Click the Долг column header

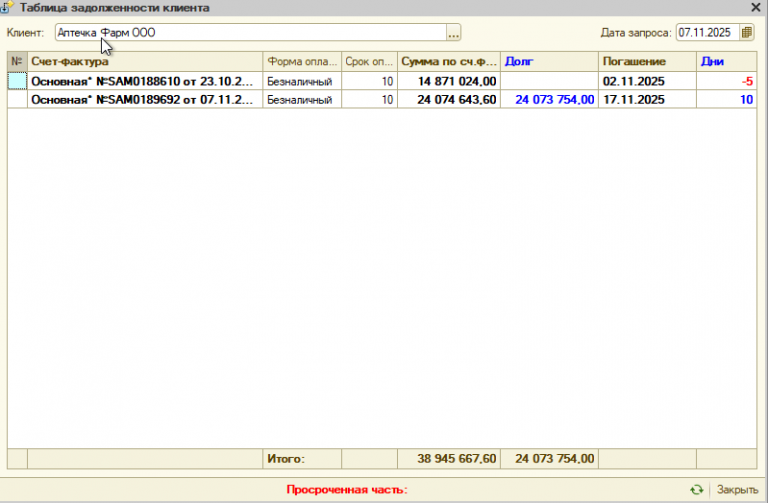549,62
